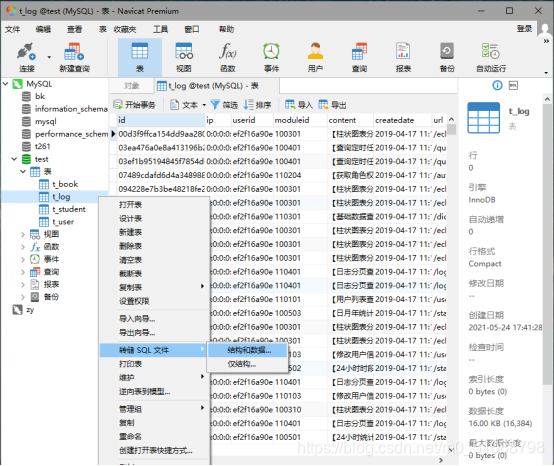
Task: Choose 导入向导... from the context menu
Action: [x=154, y=319]
